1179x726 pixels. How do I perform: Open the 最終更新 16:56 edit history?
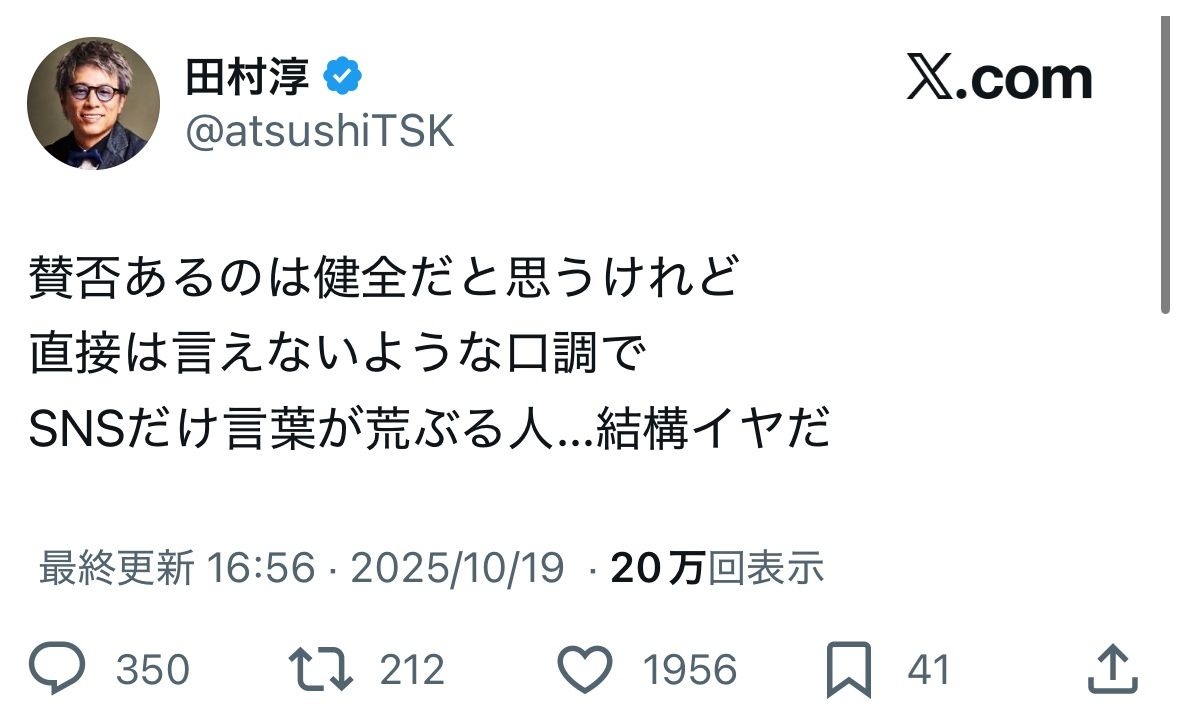click(x=177, y=569)
